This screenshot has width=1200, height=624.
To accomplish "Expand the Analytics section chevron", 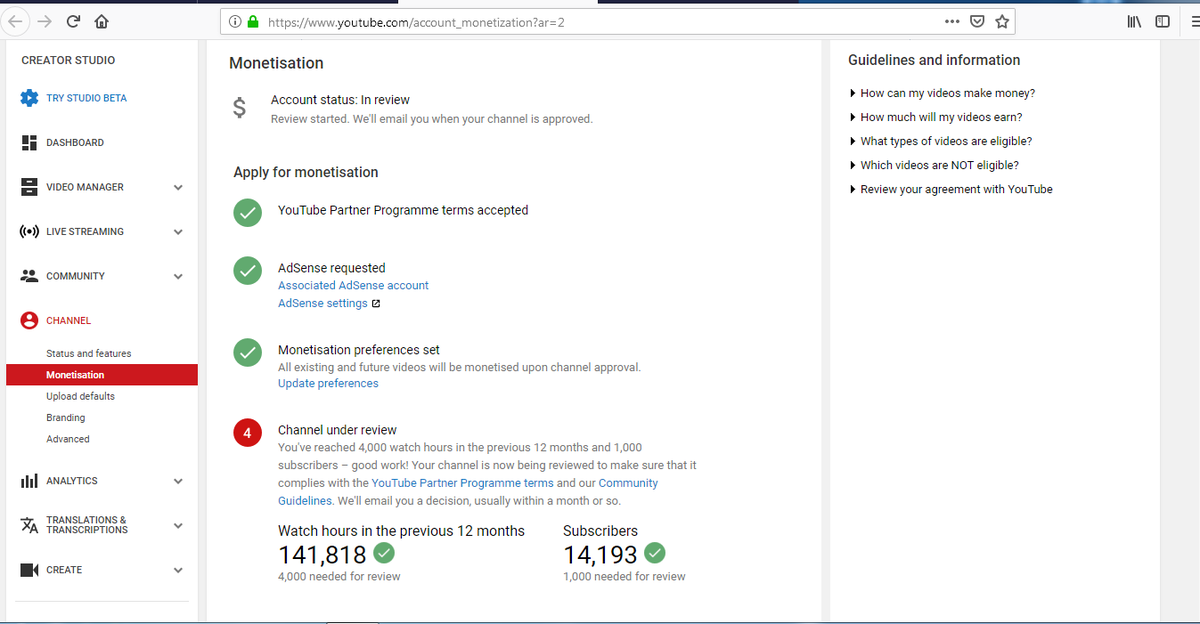I will click(178, 481).
